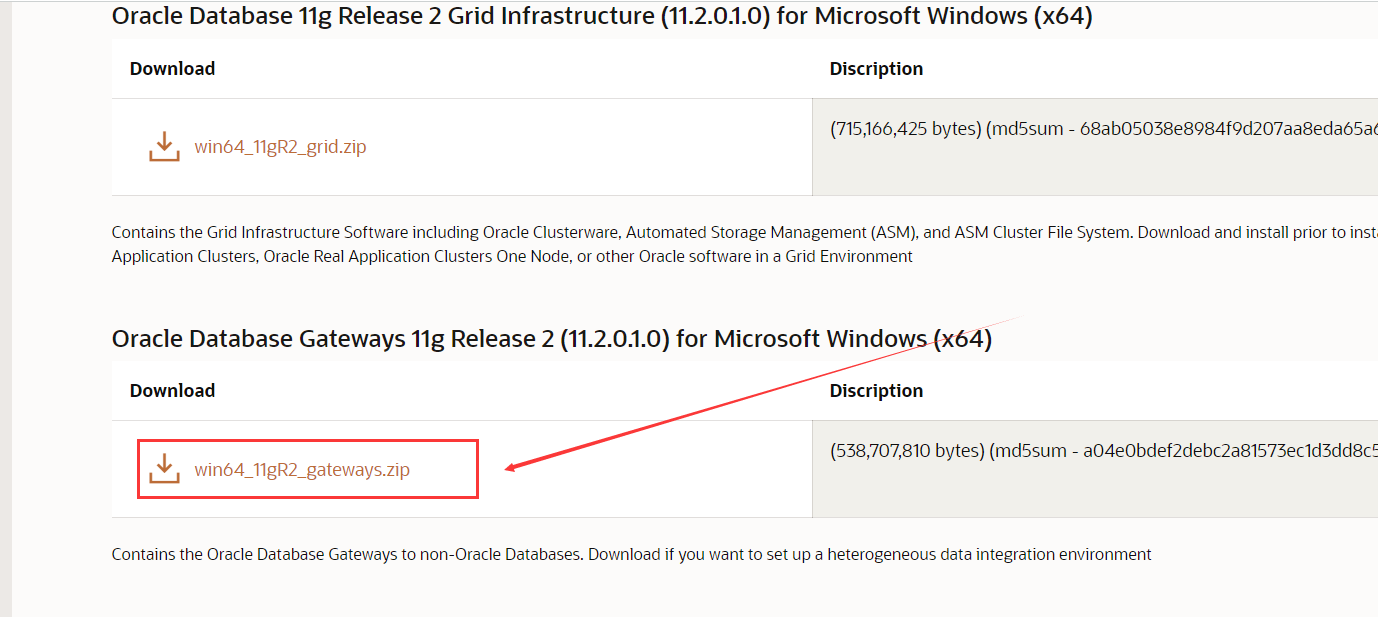The image size is (1378, 617).
Task: Click the download arrow icon for win64_11gR2_gateways.zip
Action: click(x=164, y=469)
